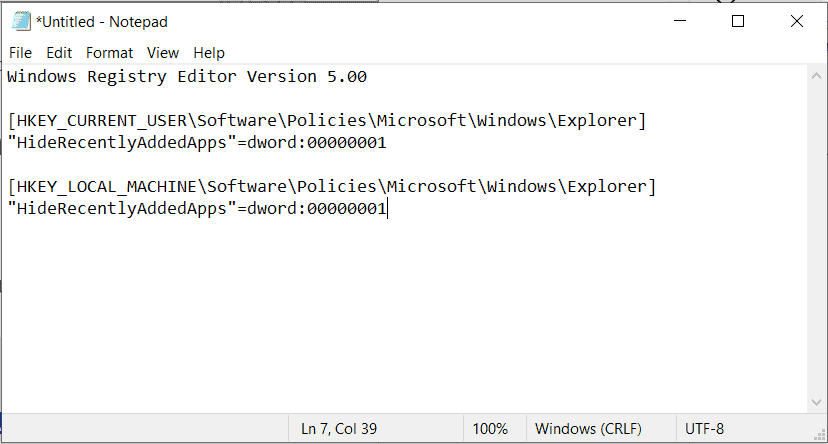Click the last "HideRecentlyAddedApps" dword line

click(x=196, y=209)
